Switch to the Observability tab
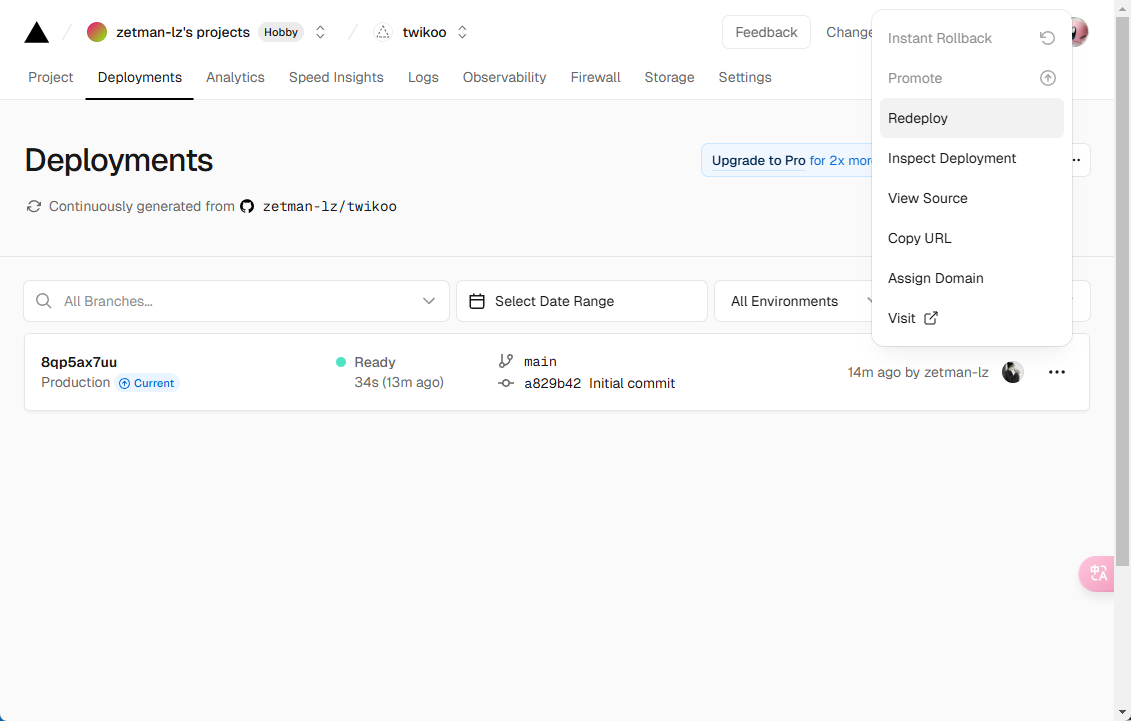Viewport: 1131px width, 721px height. click(504, 77)
